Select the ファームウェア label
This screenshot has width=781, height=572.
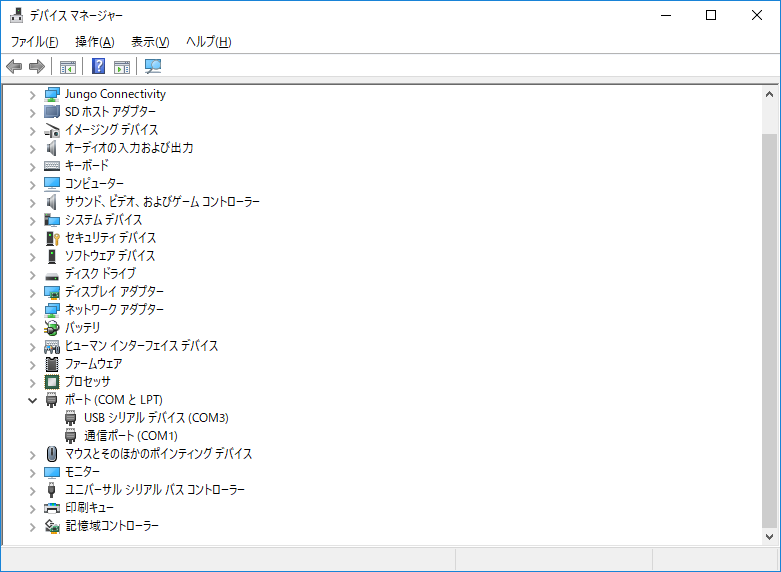94,364
